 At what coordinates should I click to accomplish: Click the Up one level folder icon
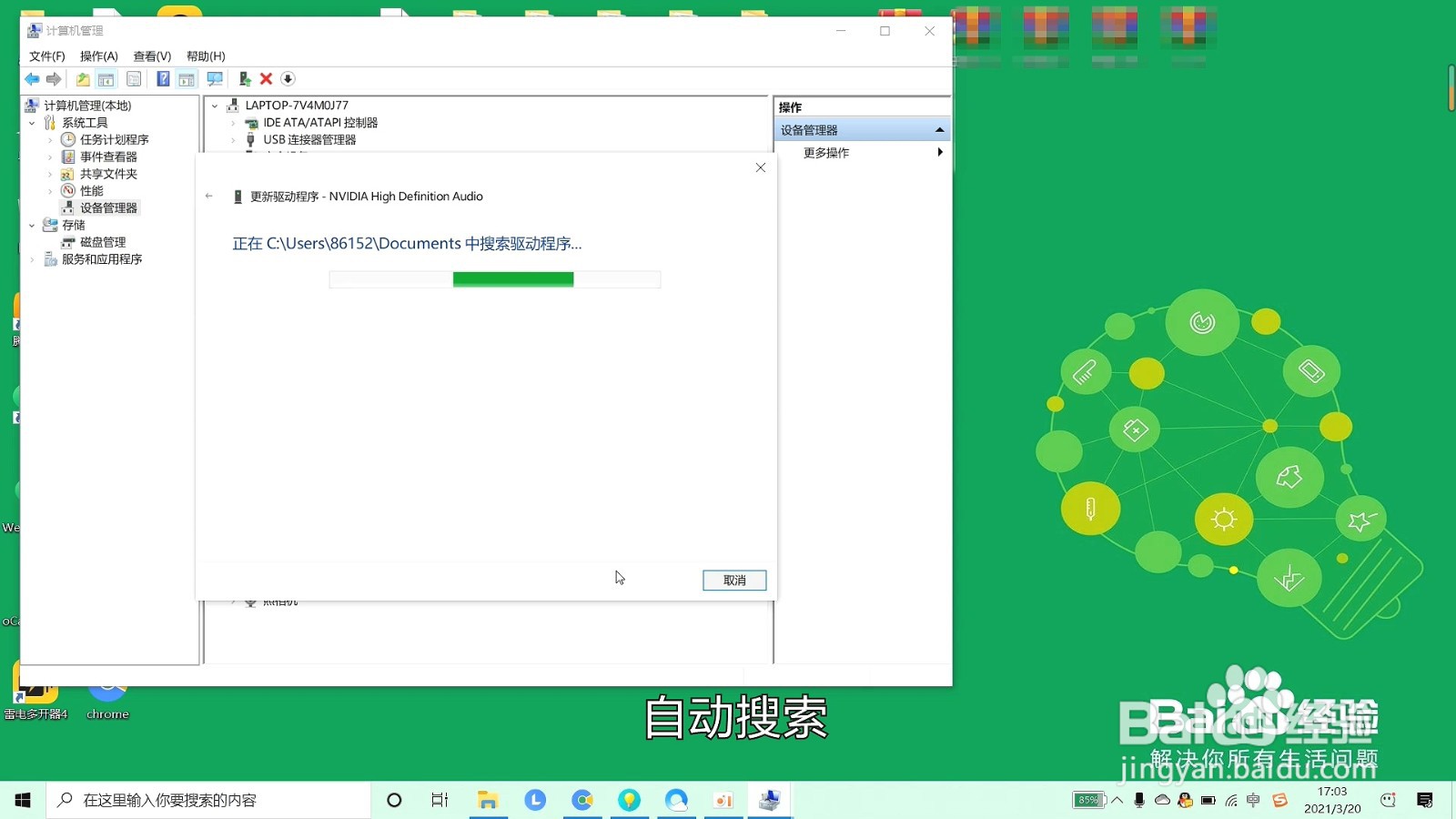click(83, 79)
